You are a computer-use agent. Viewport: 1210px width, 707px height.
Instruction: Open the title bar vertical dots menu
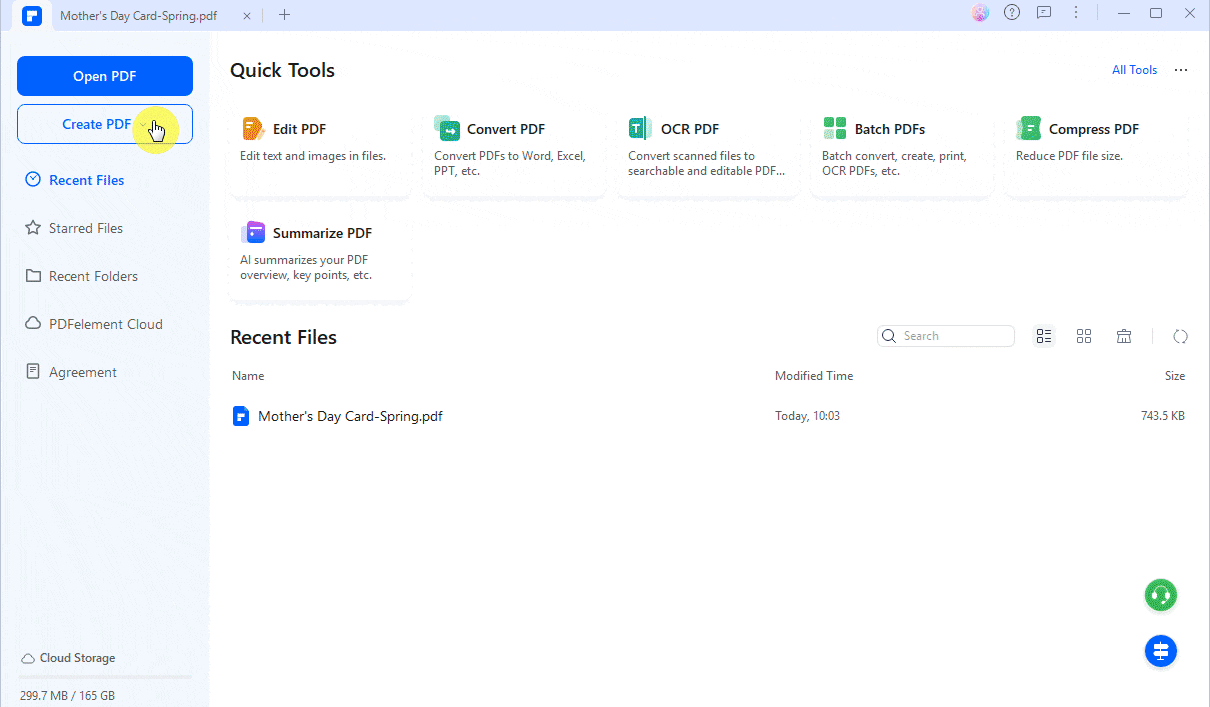1076,13
